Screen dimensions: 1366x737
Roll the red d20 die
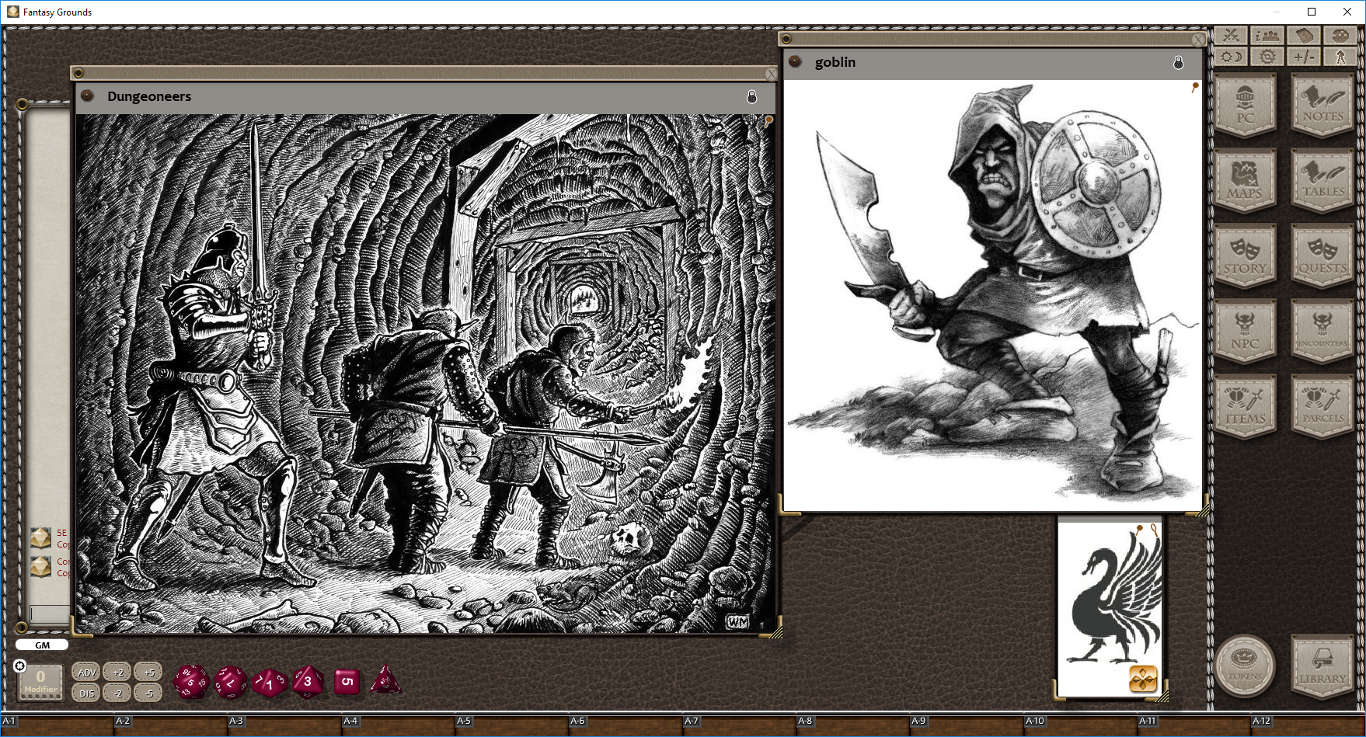tap(190, 683)
